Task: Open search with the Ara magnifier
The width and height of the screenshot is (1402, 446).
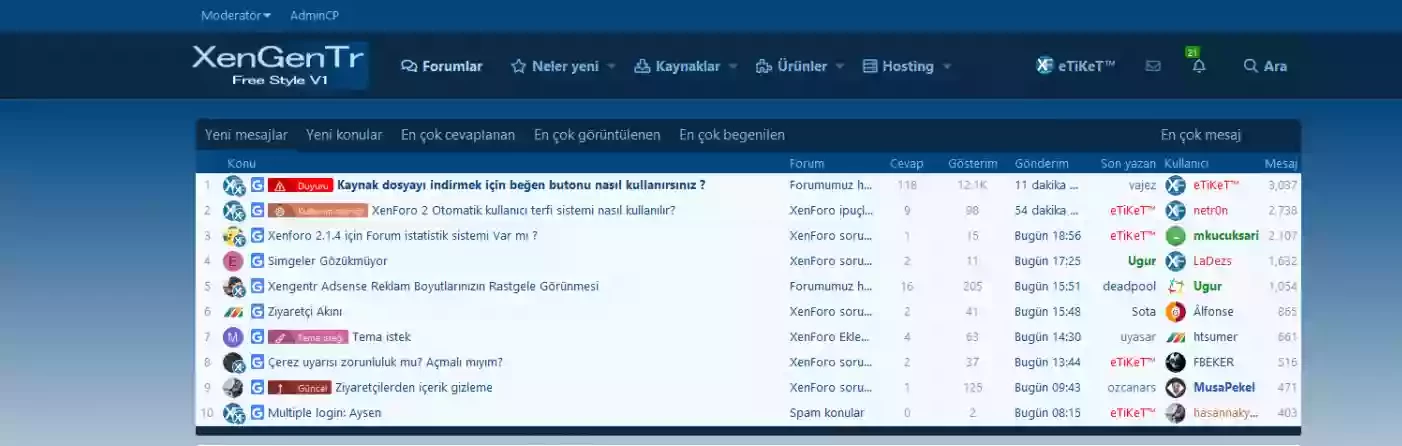Action: pyautogui.click(x=1265, y=66)
